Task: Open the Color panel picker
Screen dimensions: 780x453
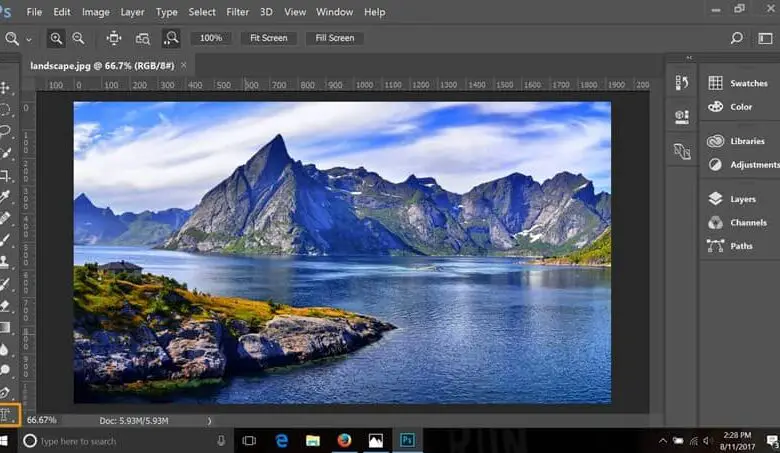Action: (740, 107)
